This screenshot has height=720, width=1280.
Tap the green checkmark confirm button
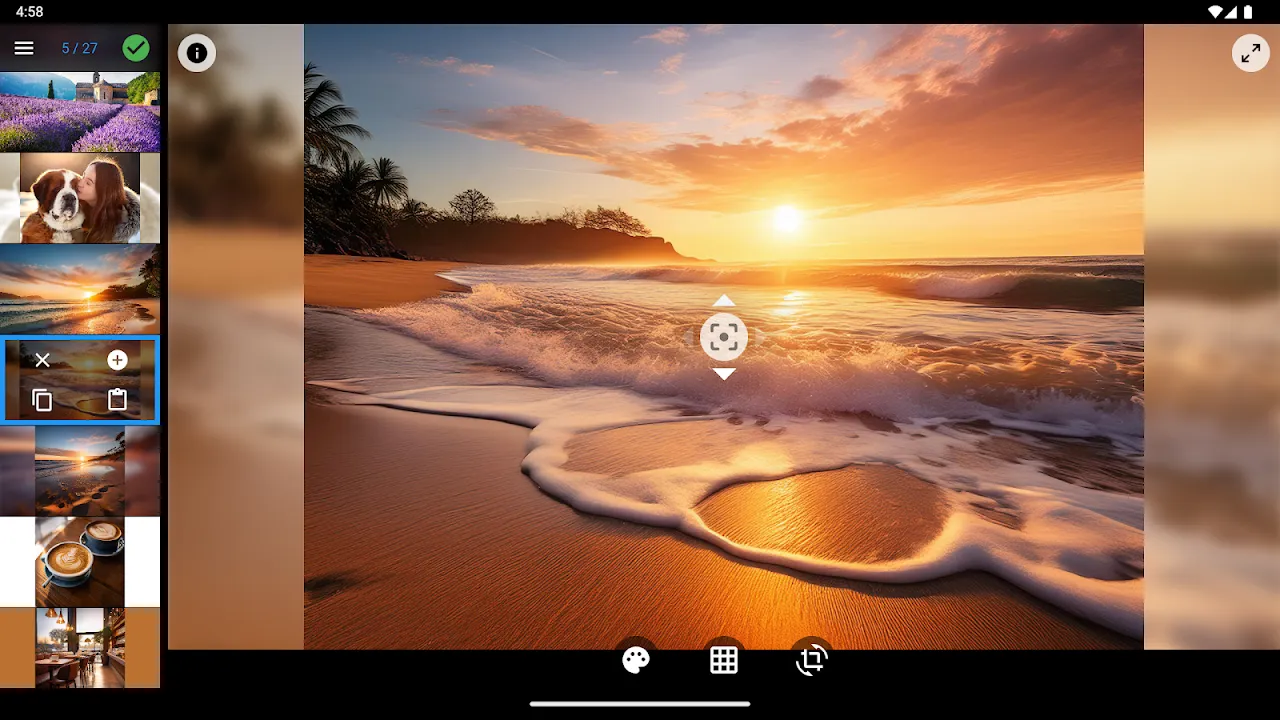[135, 48]
